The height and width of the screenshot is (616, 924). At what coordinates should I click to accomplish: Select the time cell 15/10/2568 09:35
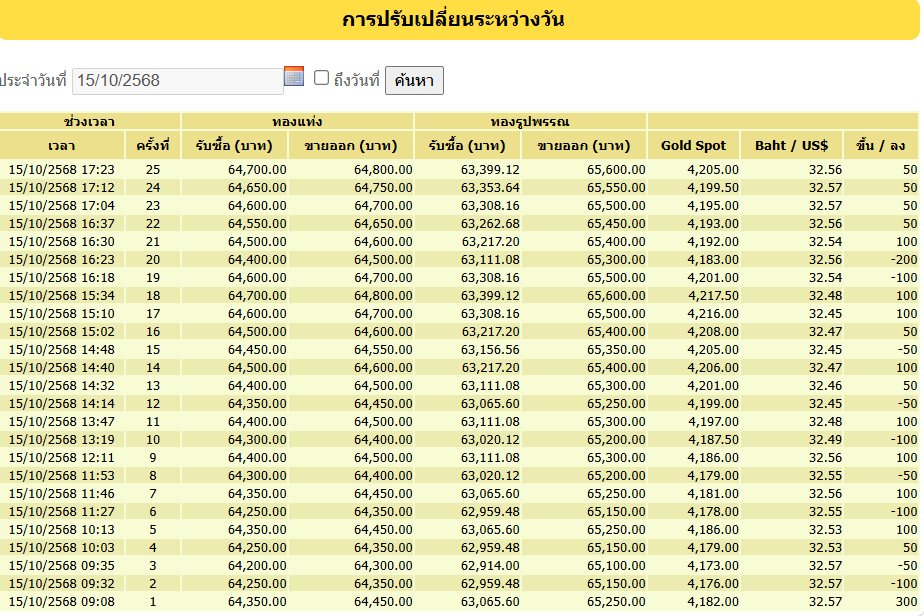62,565
